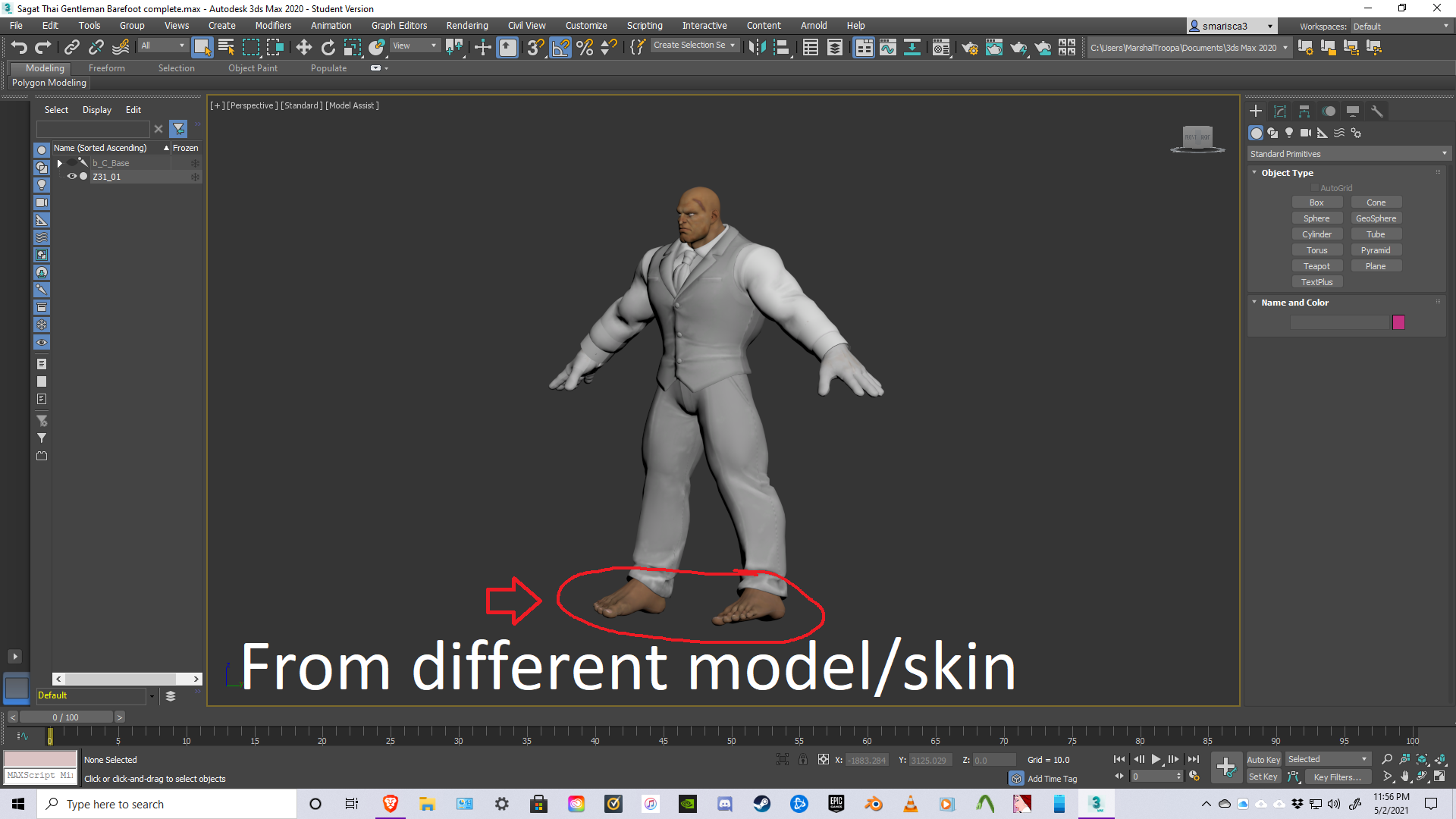Screen dimensions: 1456x819
Task: Open the Schematic View
Action: 912,47
